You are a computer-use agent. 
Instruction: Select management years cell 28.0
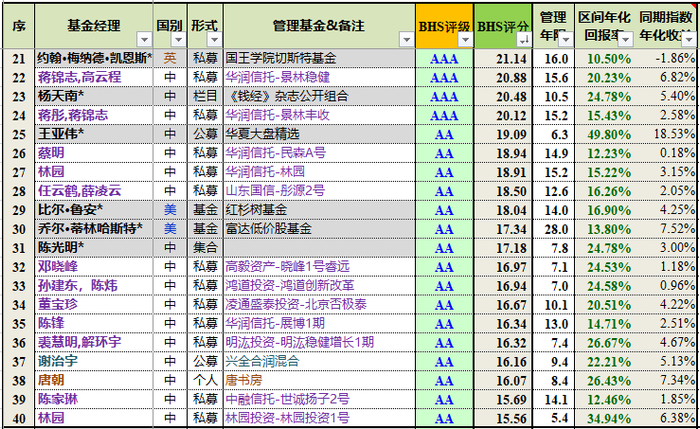[553, 229]
